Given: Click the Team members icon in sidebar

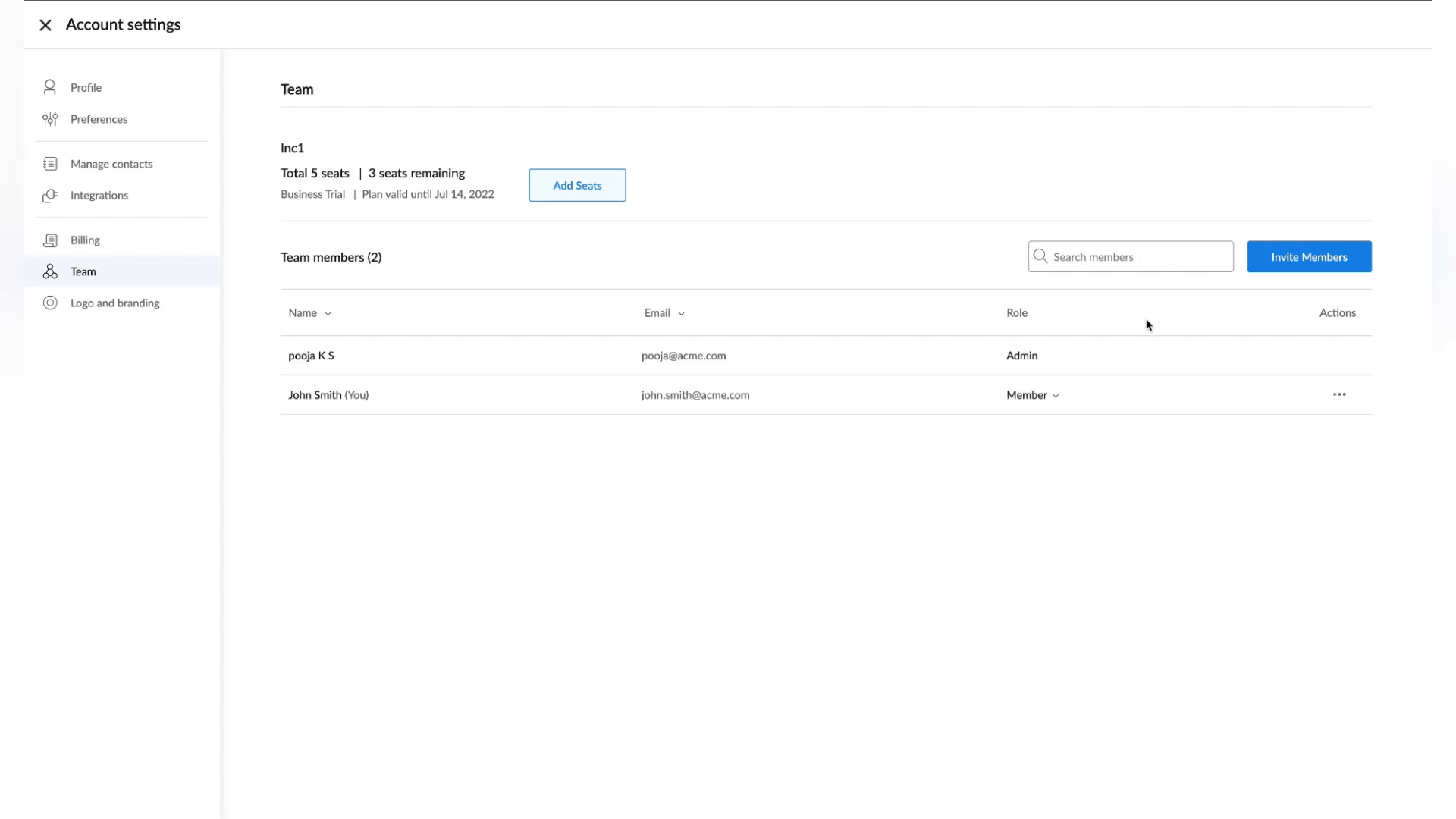Looking at the screenshot, I should point(50,271).
